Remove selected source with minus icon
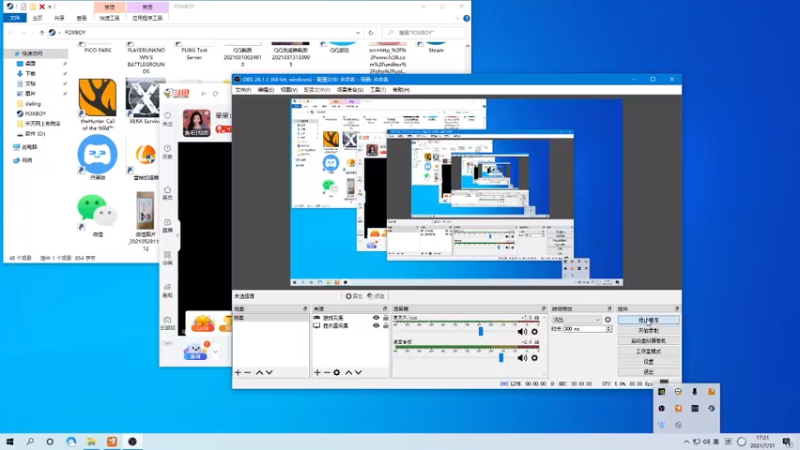Viewport: 800px width, 450px height. 327,372
